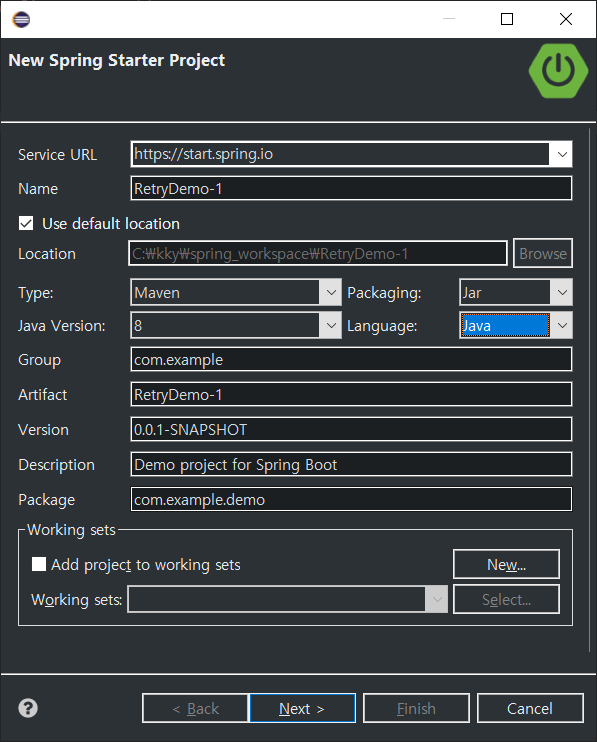The height and width of the screenshot is (742, 597).
Task: Click the Service URL label
Action: coord(57,155)
